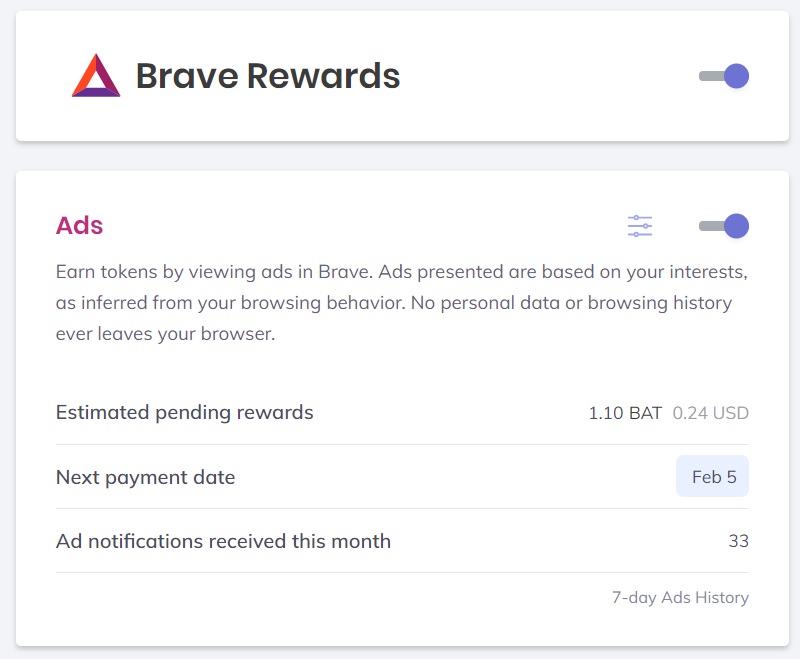The image size is (800, 659).
Task: Turn off the Brave Rewards main toggle
Action: tap(723, 76)
